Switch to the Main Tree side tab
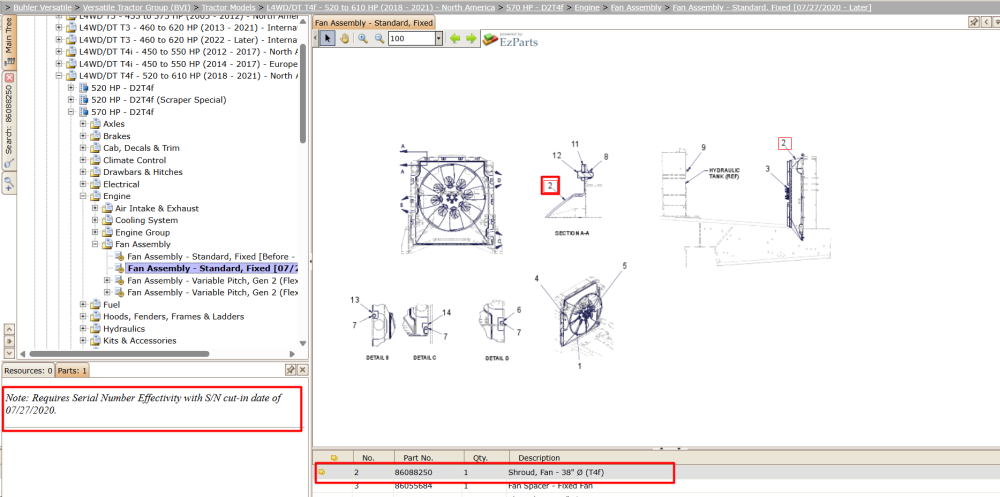The height and width of the screenshot is (497, 1000). [x=9, y=43]
